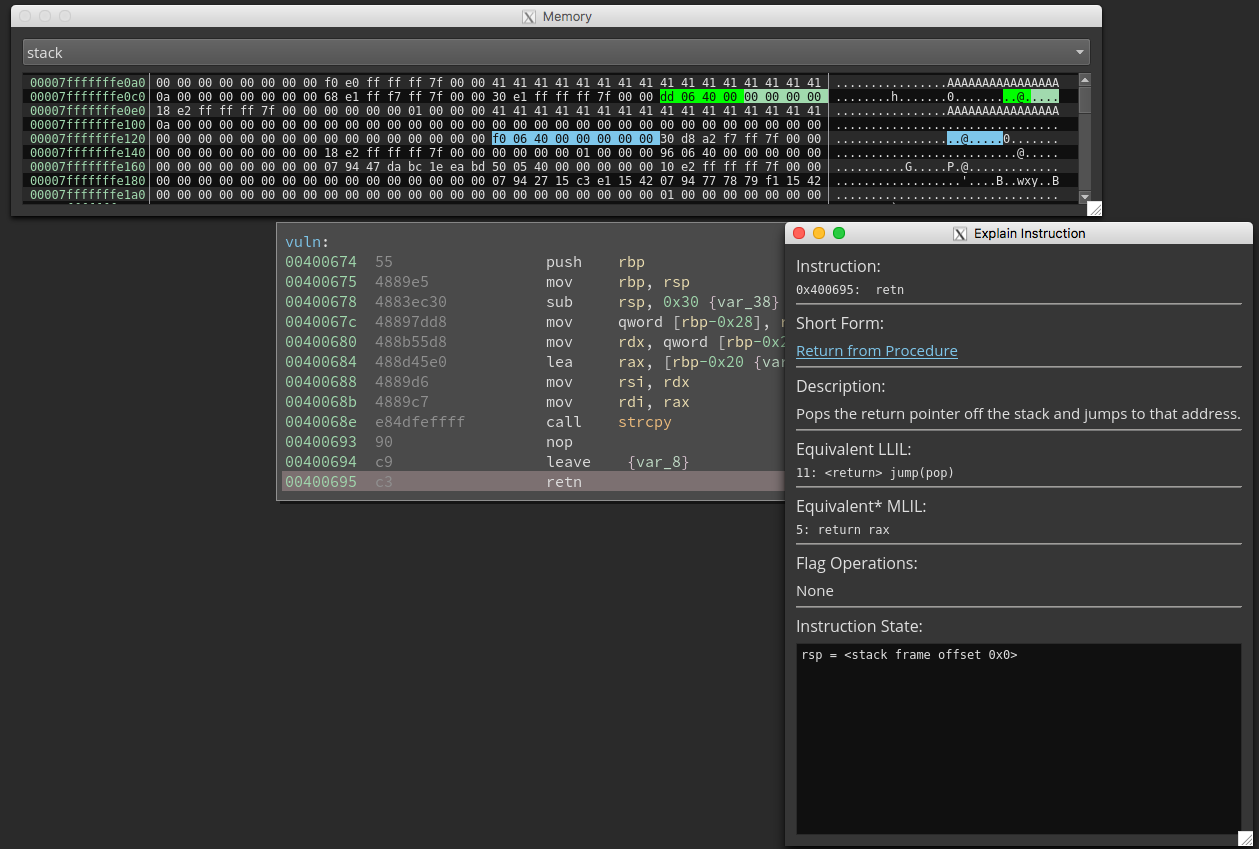Click scroll up arrow in Memory hex view

[x=1085, y=80]
